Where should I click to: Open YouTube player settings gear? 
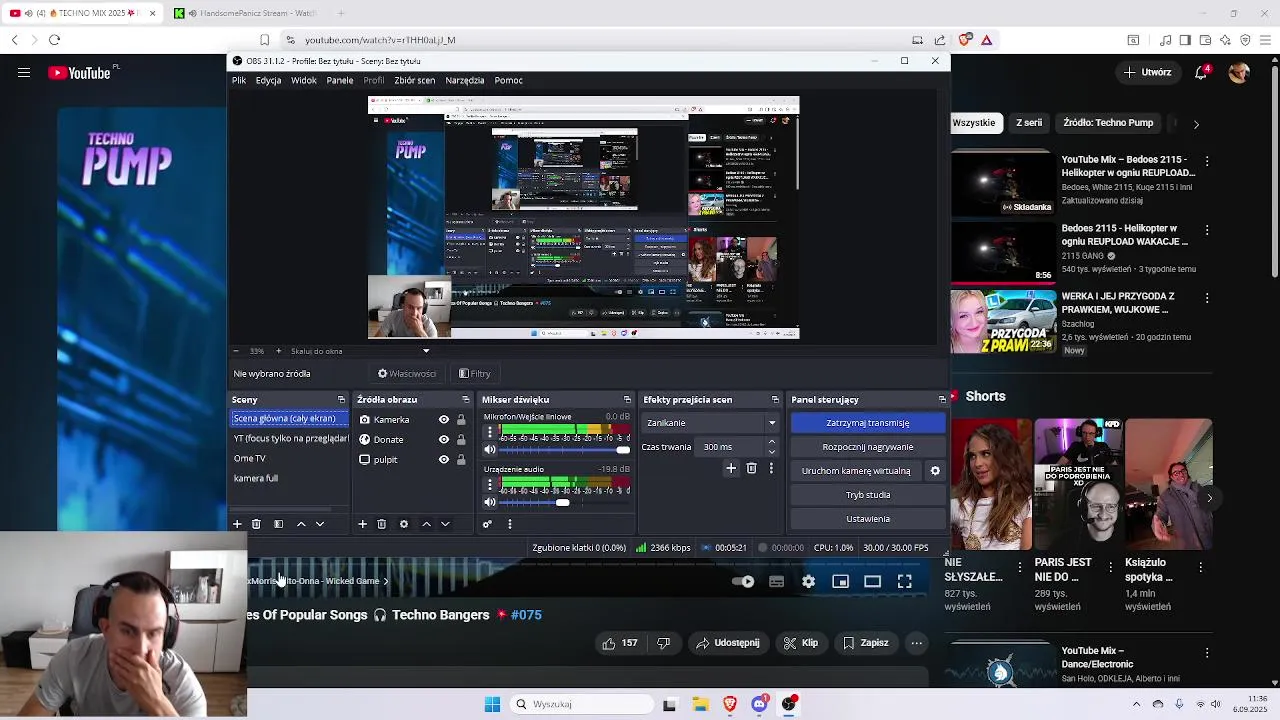808,582
